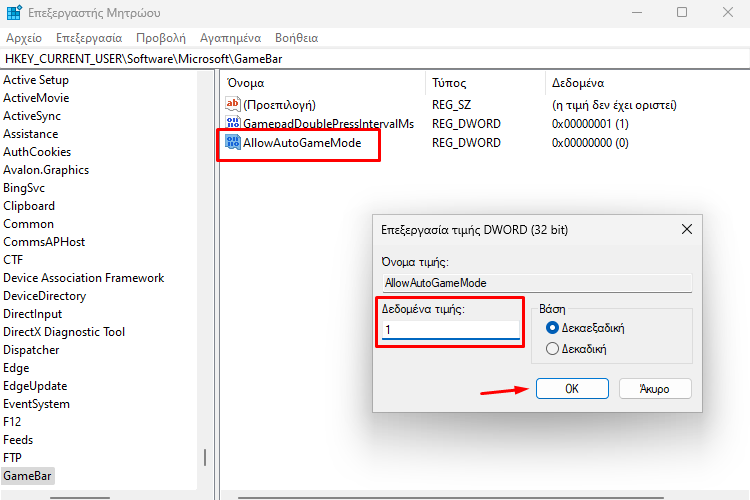Click the Όνομα τιμής field
Image resolution: width=750 pixels, height=500 pixels.
coord(537,283)
